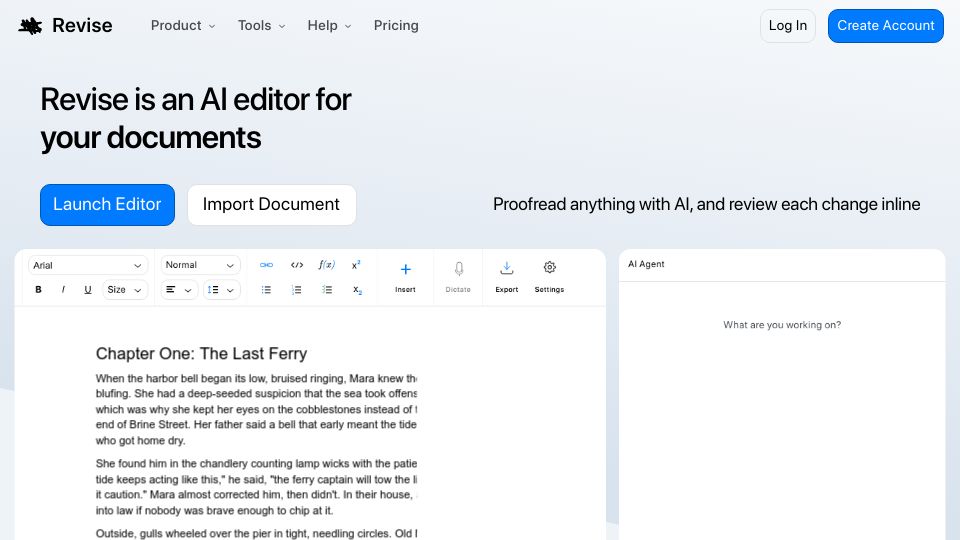Insert a code block with the code icon

point(297,265)
